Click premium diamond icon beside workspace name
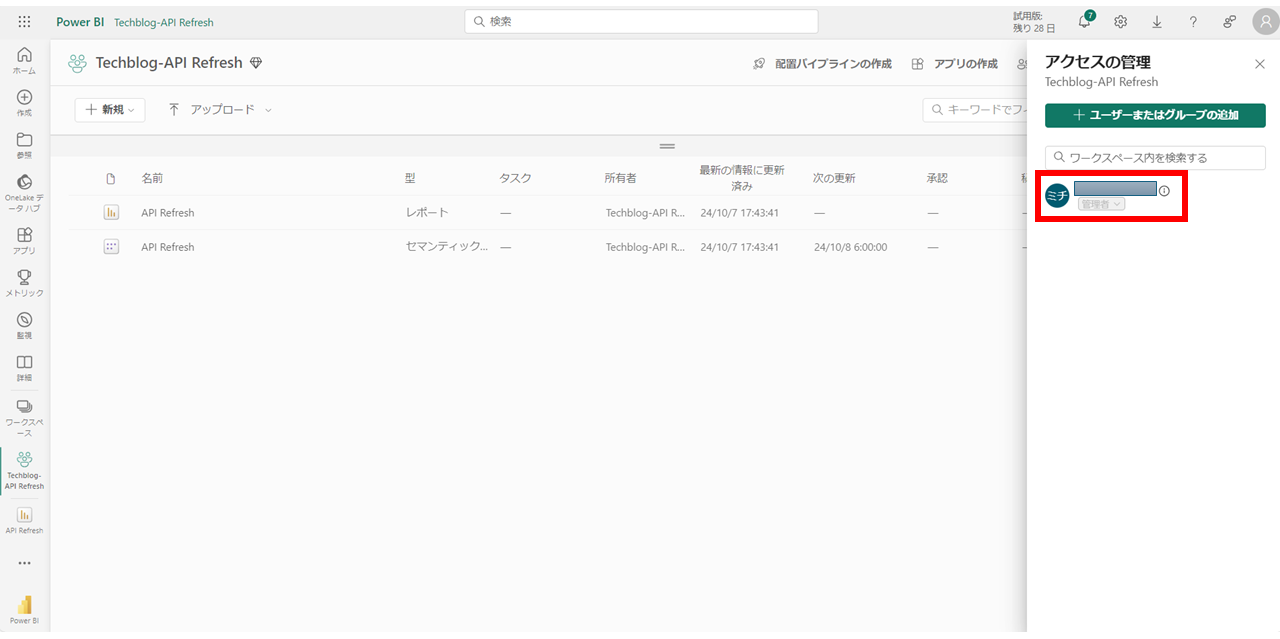The image size is (1280, 639). [x=256, y=63]
